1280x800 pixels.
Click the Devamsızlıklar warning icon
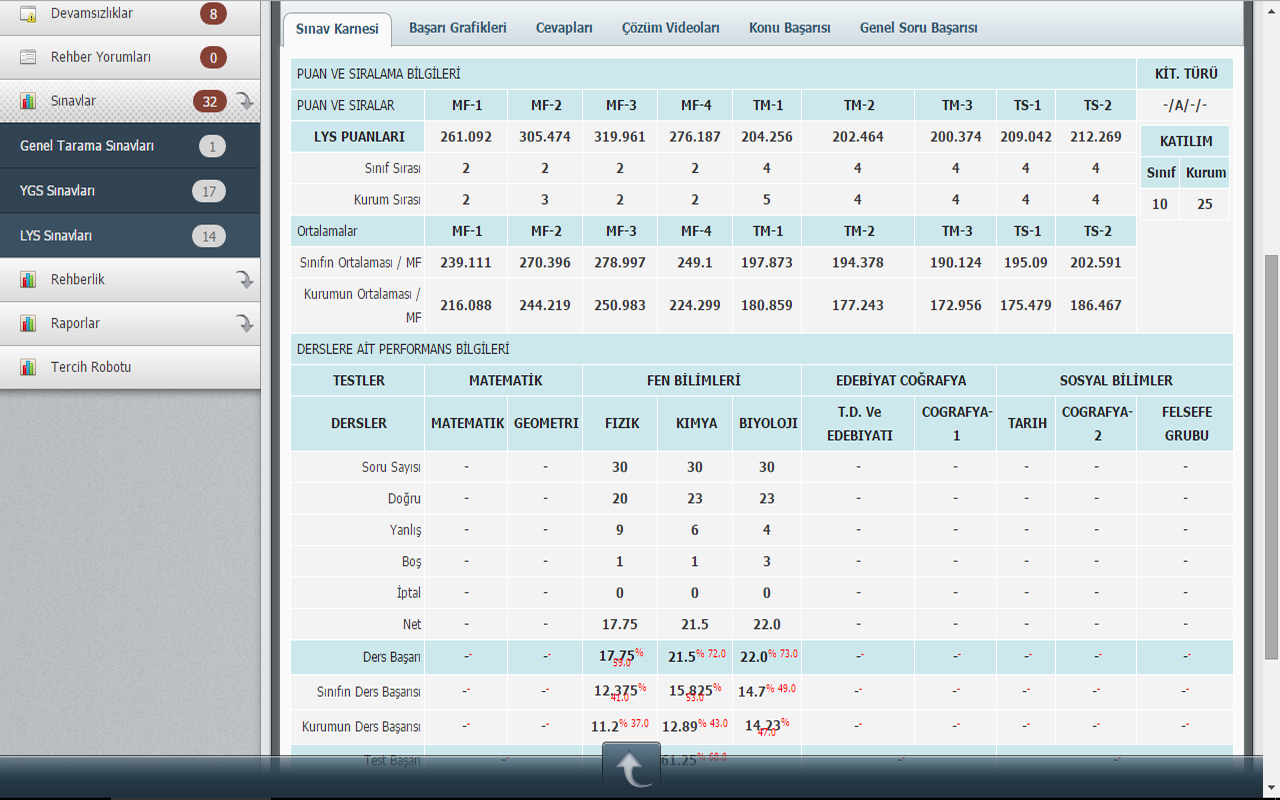tap(28, 14)
